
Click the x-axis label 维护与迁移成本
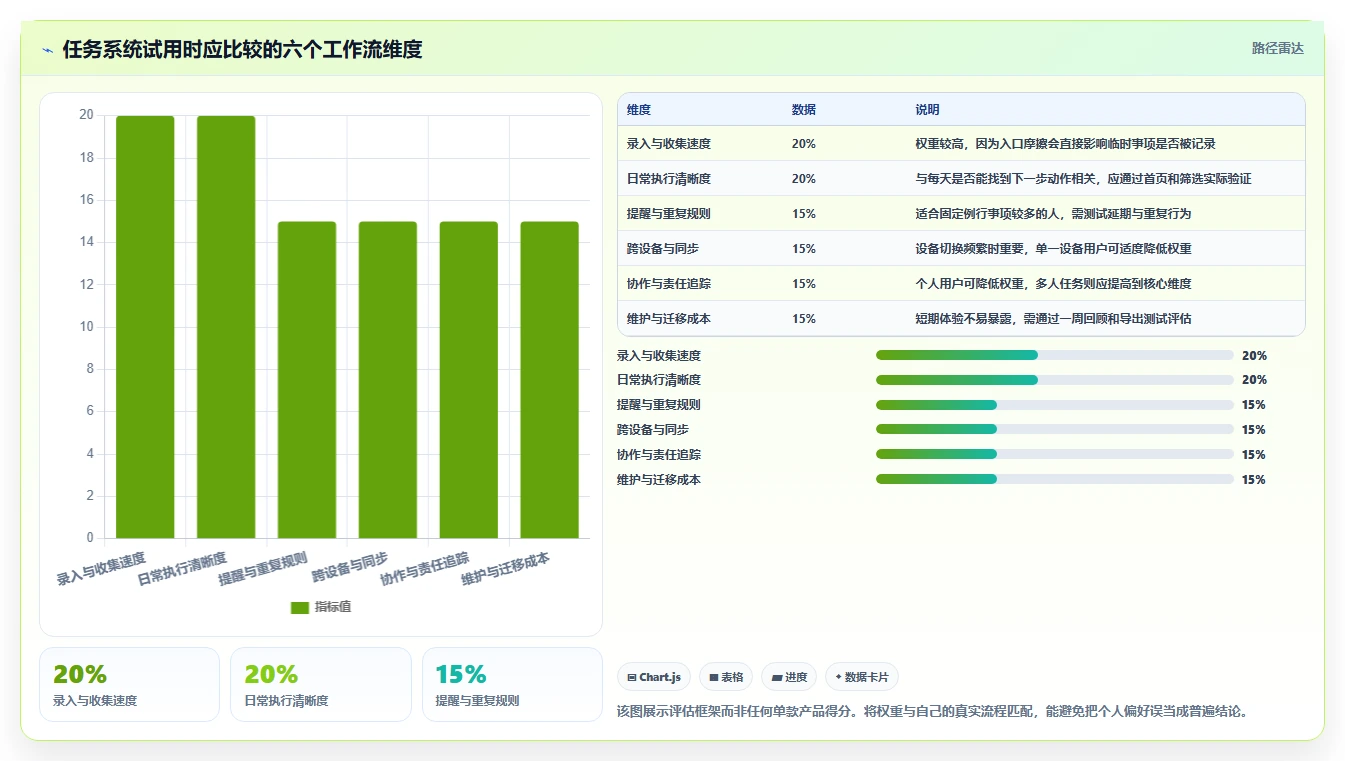pos(506,567)
